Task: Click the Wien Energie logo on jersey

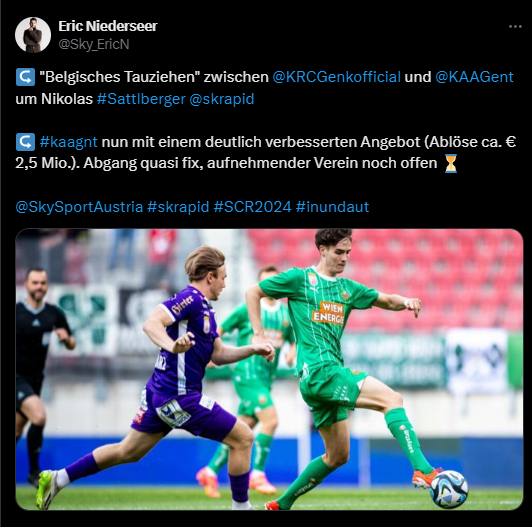Action: pos(328,313)
